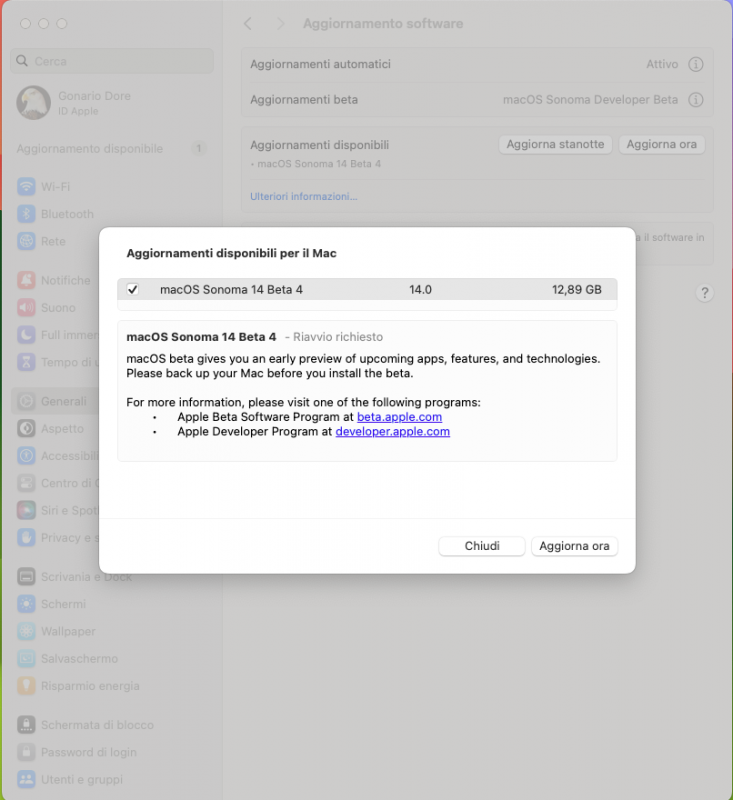Open Gonario Dore Apple ID profile picture
The height and width of the screenshot is (800, 733).
pyautogui.click(x=34, y=103)
